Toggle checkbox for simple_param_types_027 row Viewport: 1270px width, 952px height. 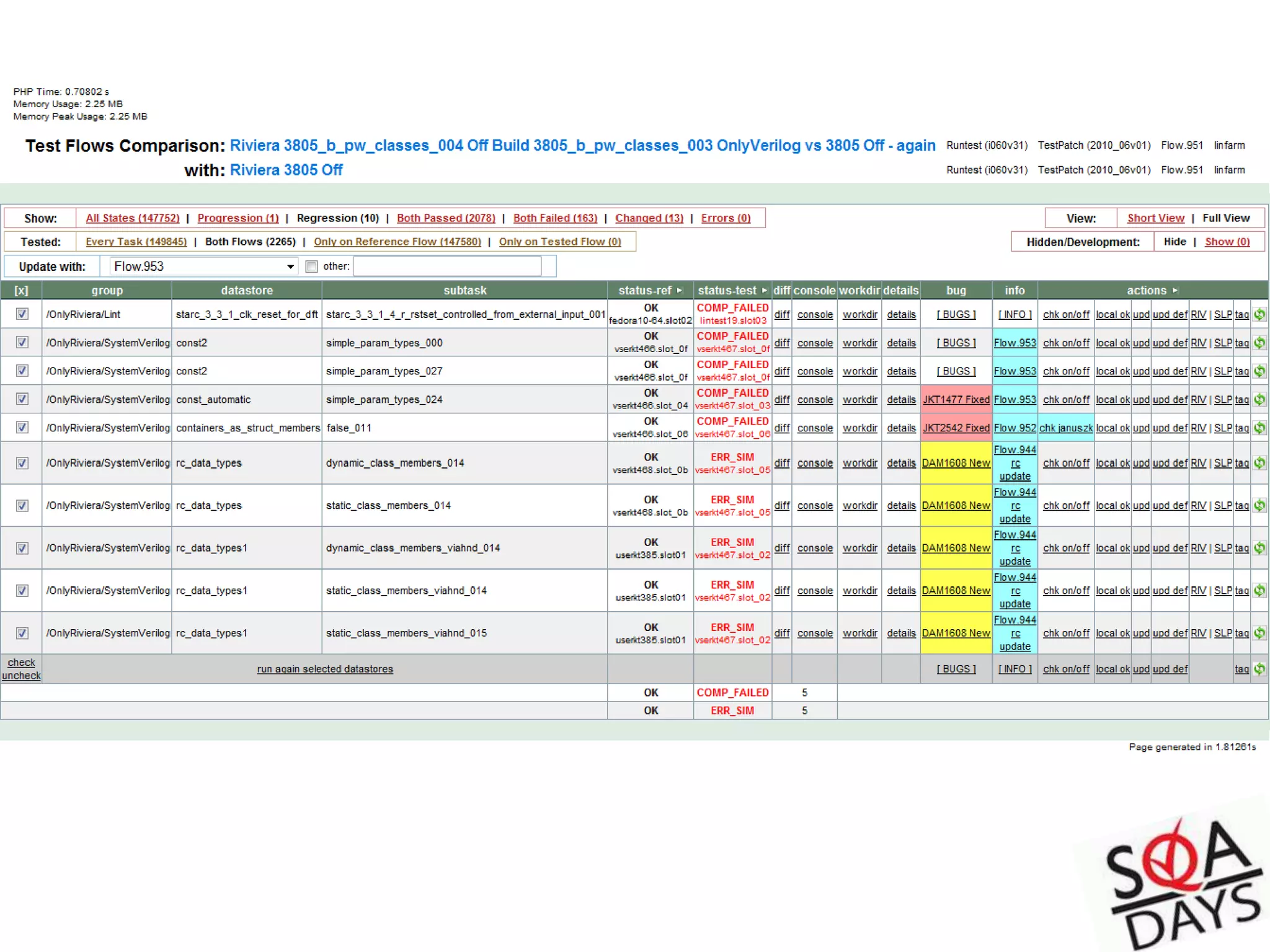click(x=22, y=371)
